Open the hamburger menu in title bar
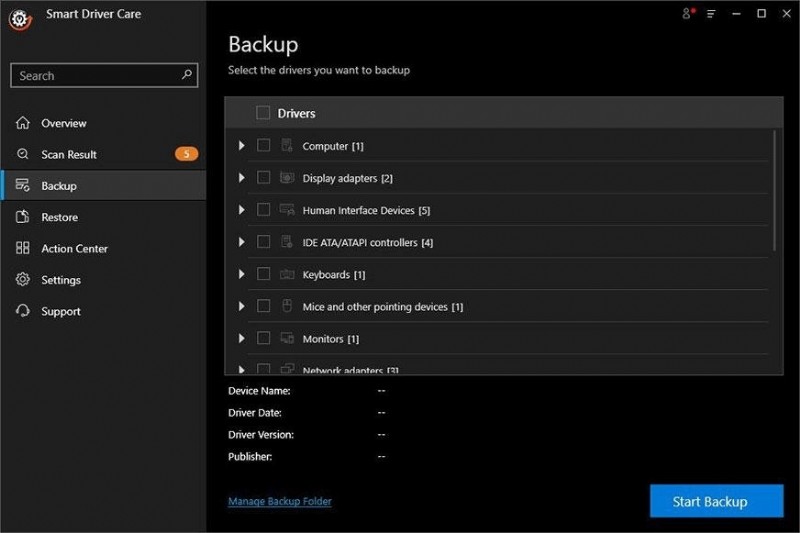This screenshot has height=533, width=800. point(711,14)
